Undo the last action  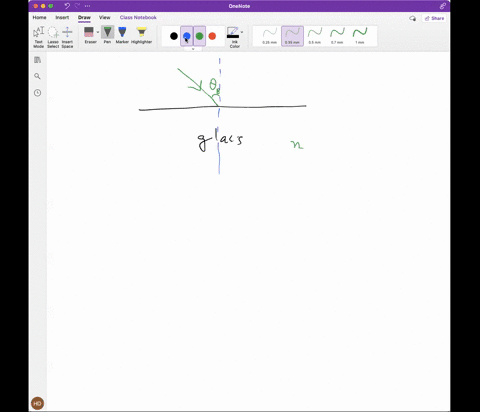(x=67, y=6)
